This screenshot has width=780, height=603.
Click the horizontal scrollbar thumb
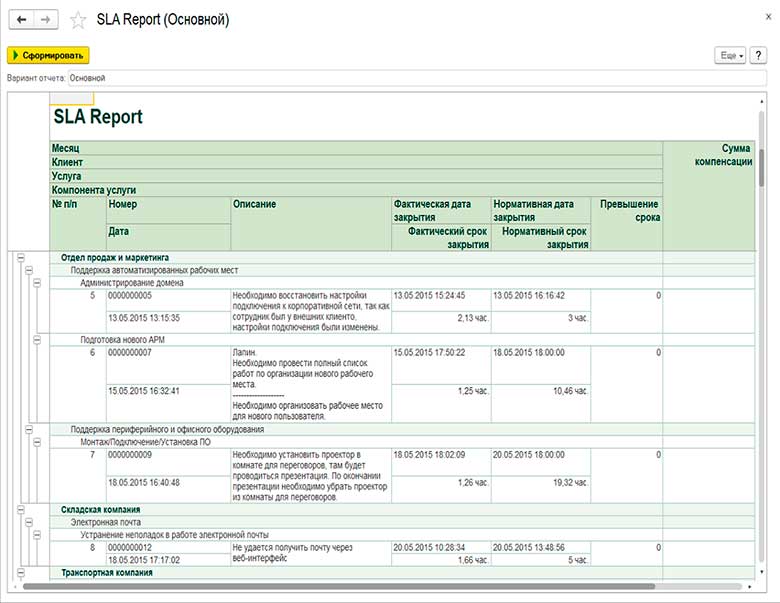(338, 587)
